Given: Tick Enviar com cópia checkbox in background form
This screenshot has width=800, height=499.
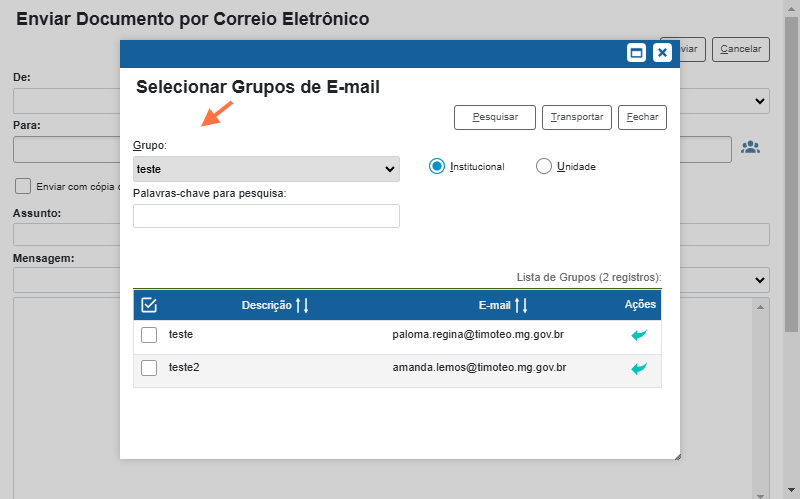Looking at the screenshot, I should pyautogui.click(x=22, y=186).
